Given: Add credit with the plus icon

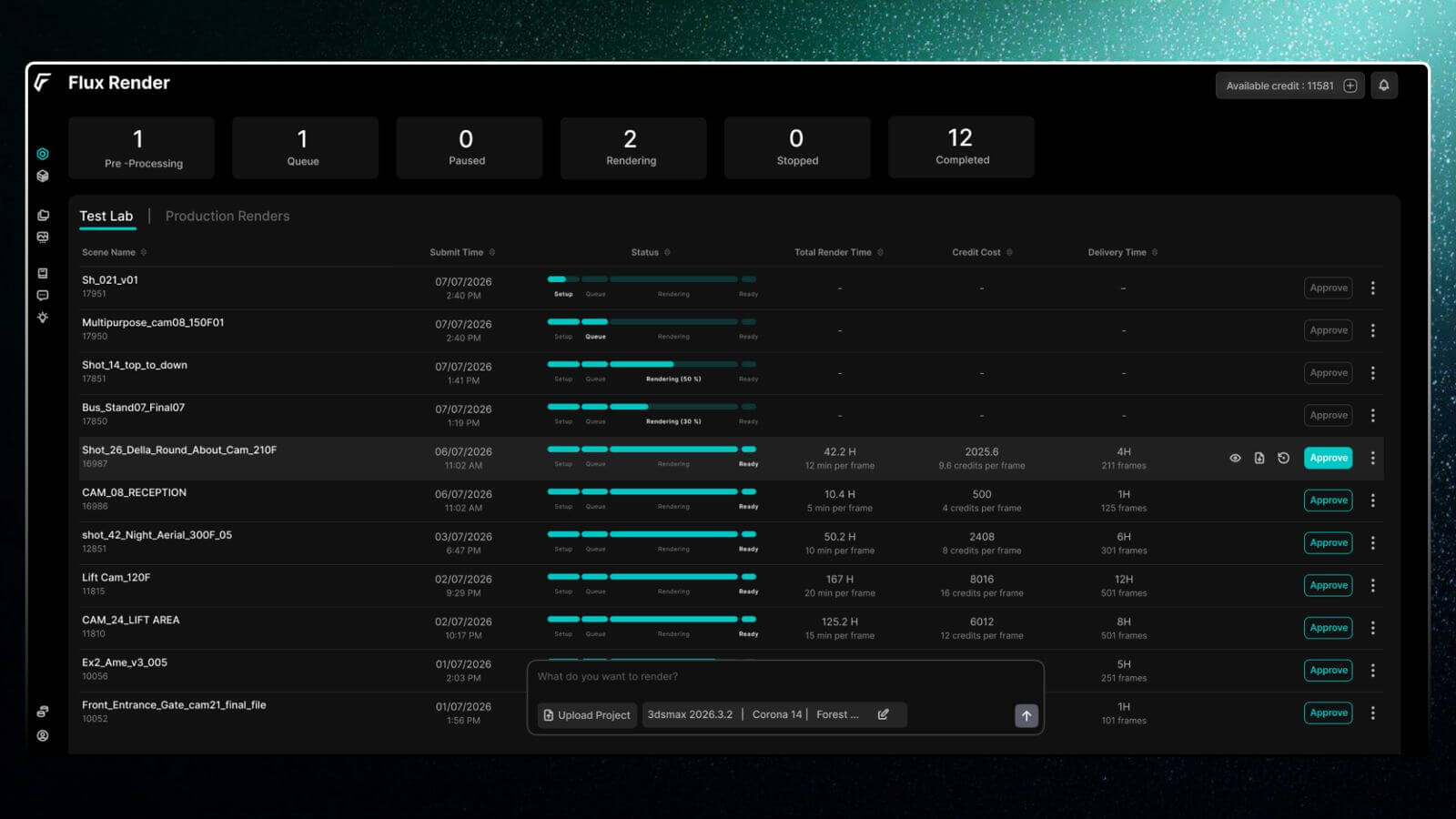Looking at the screenshot, I should click(x=1350, y=86).
